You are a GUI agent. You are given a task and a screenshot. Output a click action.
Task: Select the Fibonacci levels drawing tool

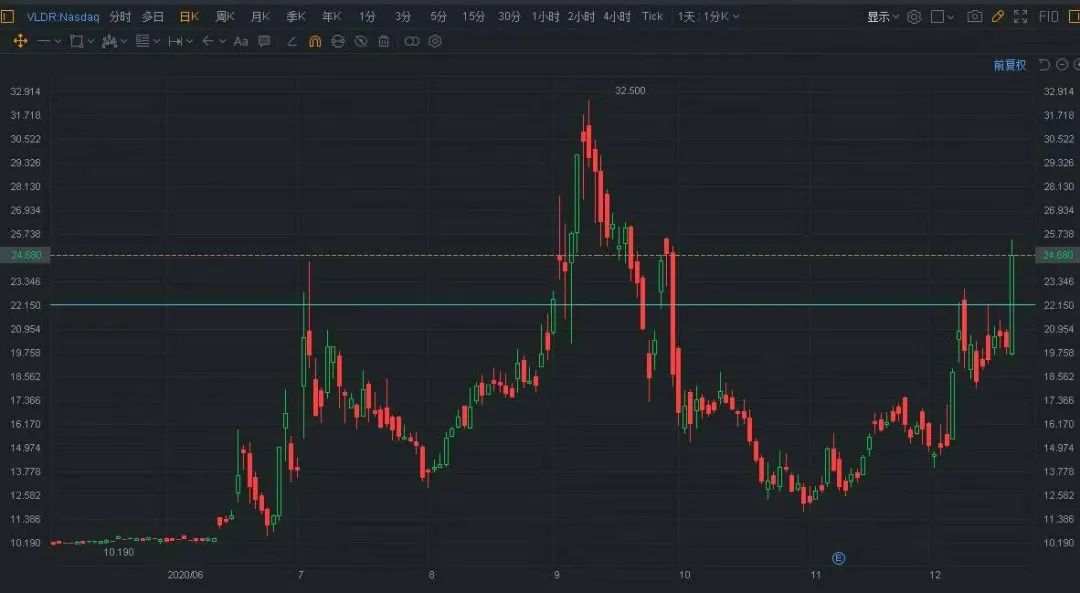142,41
